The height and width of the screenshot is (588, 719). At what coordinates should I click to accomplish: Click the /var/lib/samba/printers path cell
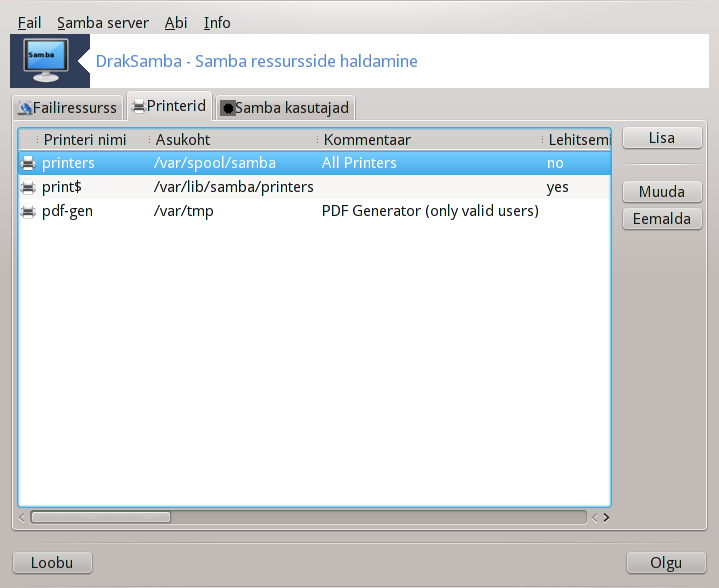click(233, 187)
